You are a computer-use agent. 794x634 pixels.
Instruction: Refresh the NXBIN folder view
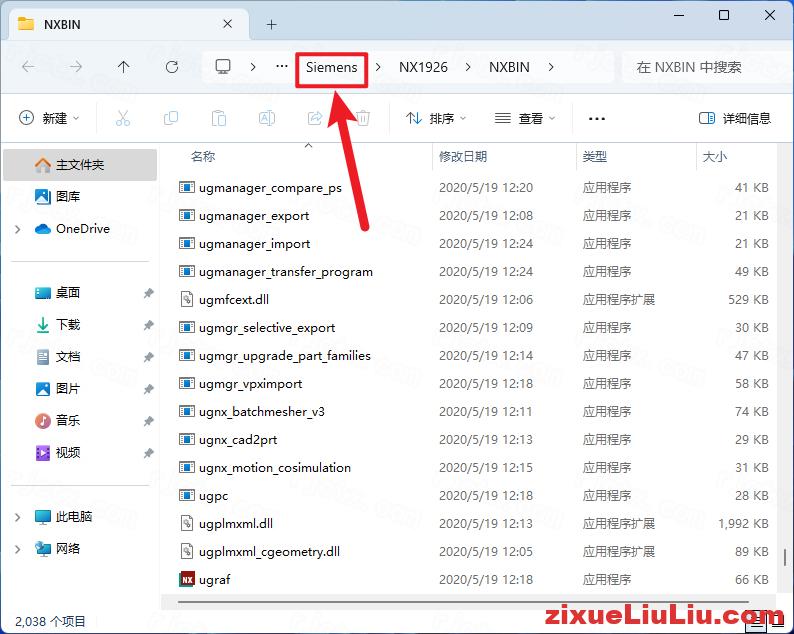click(x=172, y=67)
